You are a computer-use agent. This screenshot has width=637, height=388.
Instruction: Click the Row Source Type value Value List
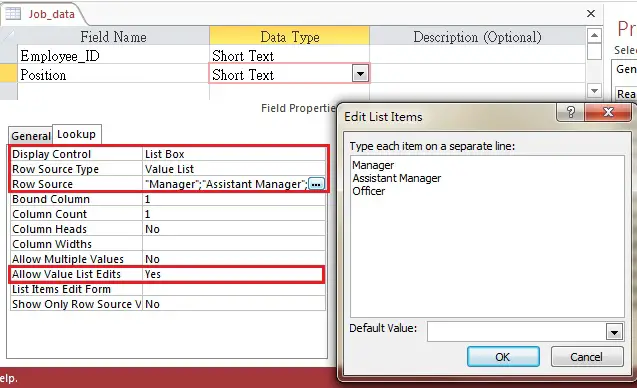click(x=234, y=169)
